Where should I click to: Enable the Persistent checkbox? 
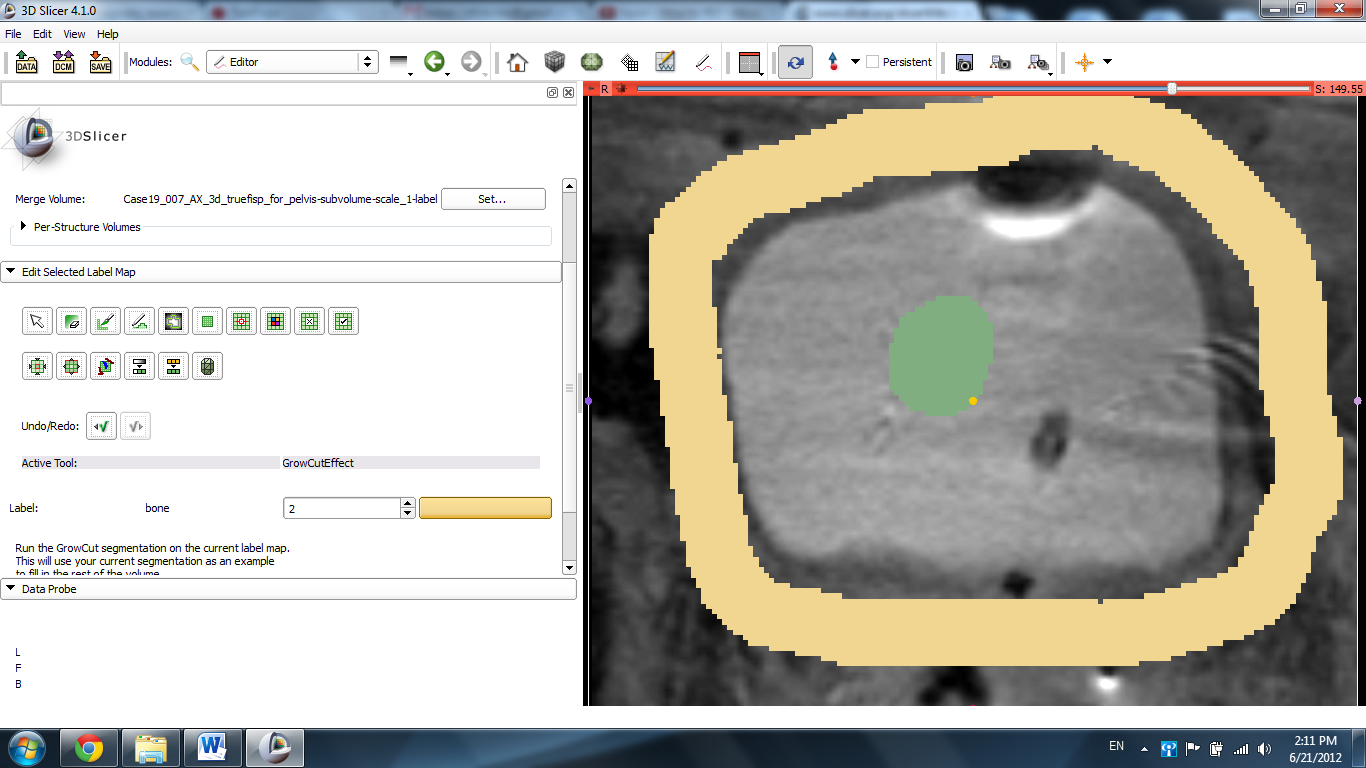click(872, 62)
